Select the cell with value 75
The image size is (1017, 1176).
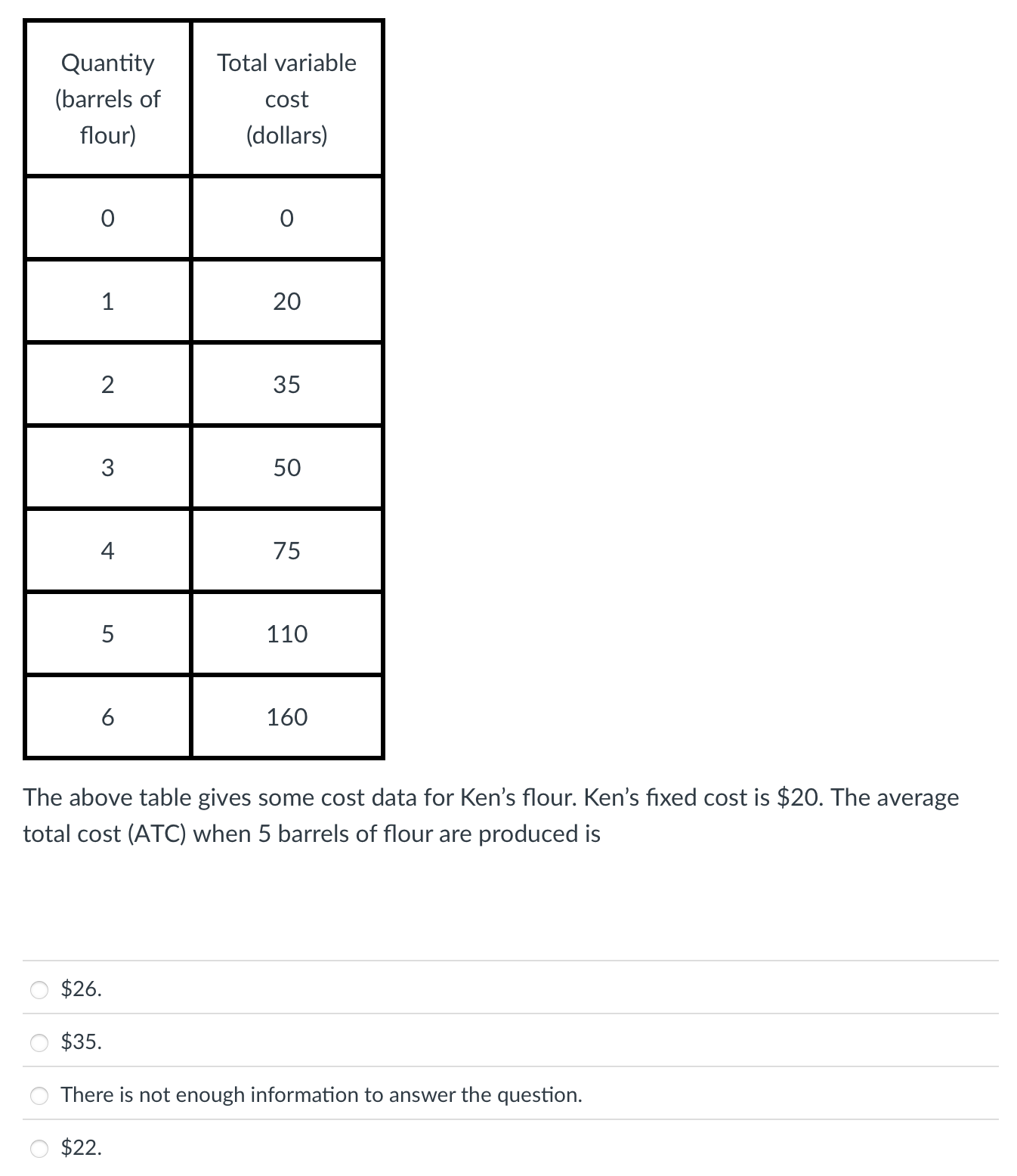(286, 551)
